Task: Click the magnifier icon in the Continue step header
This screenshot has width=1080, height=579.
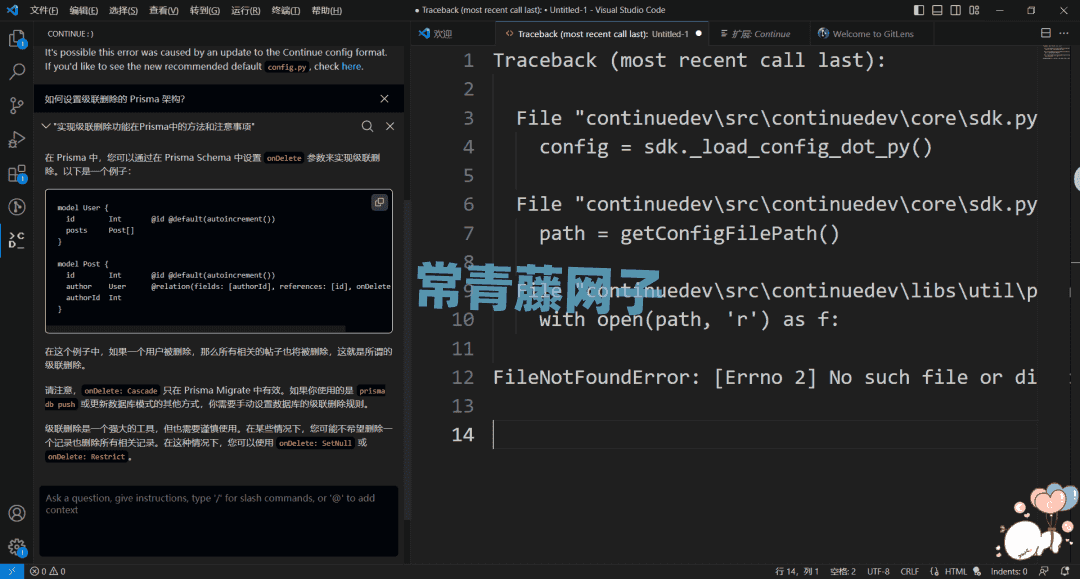Action: tap(368, 126)
